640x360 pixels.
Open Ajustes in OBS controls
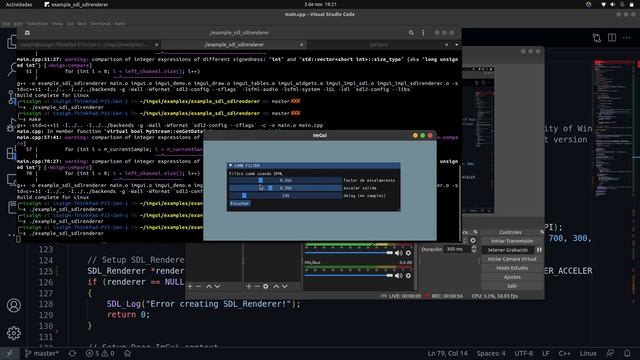click(512, 277)
